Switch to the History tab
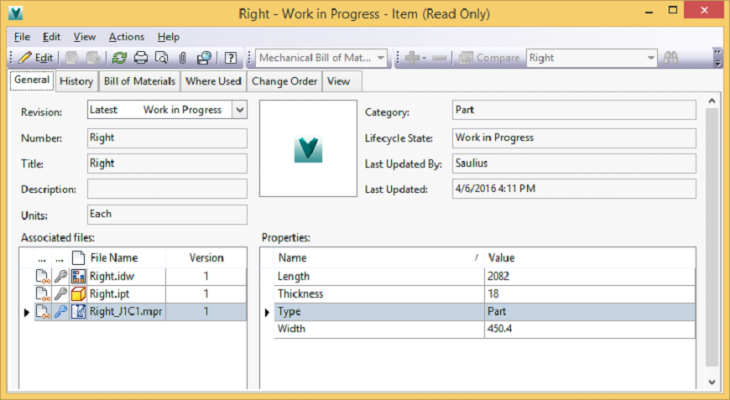730x400 pixels. click(76, 81)
